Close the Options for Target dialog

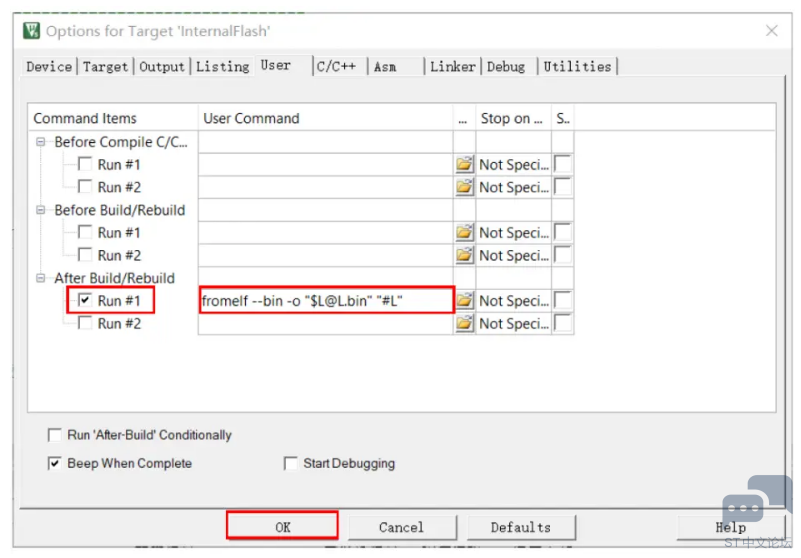[772, 31]
